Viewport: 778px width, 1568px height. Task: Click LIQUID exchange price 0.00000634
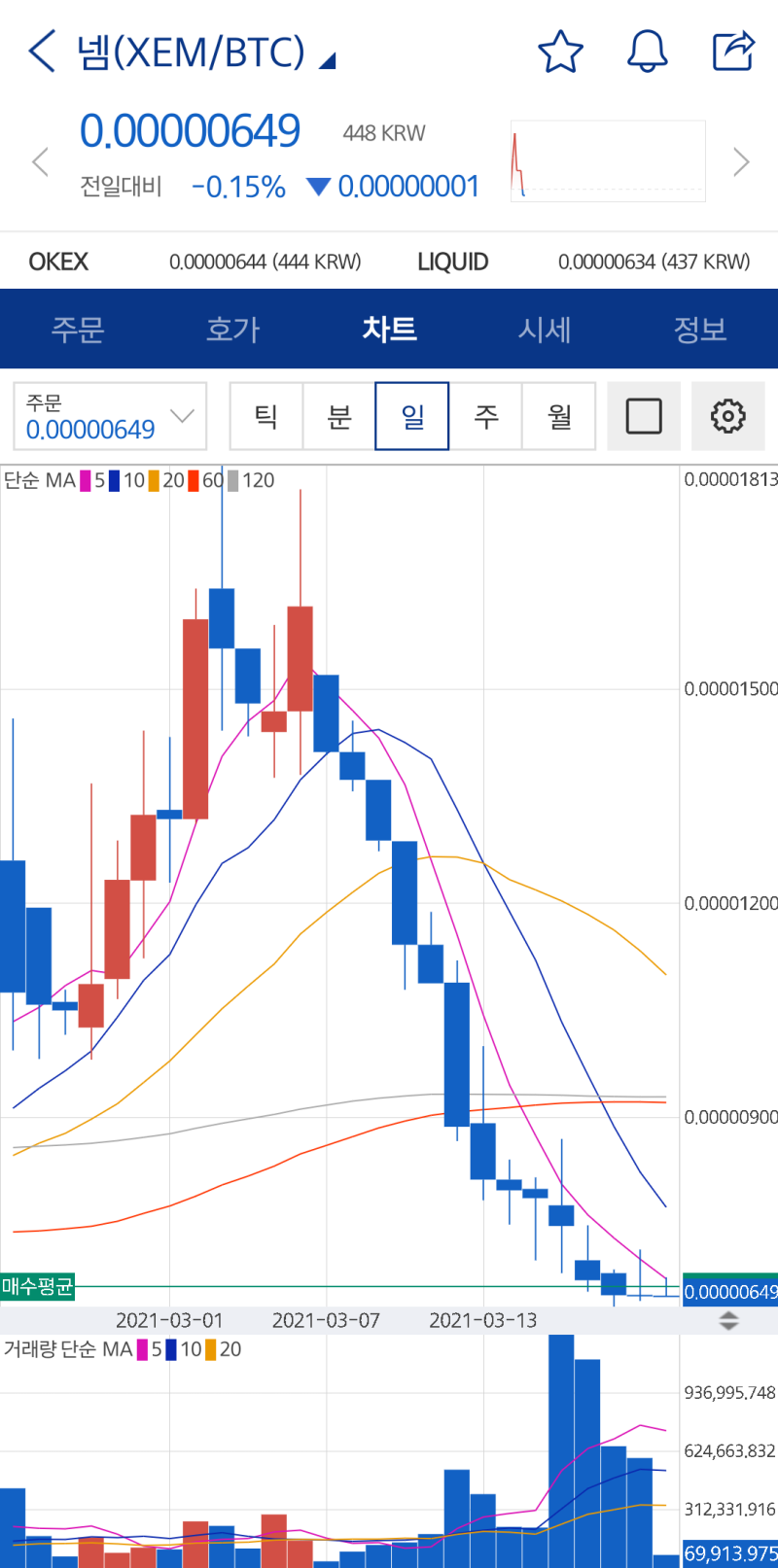pyautogui.click(x=654, y=261)
